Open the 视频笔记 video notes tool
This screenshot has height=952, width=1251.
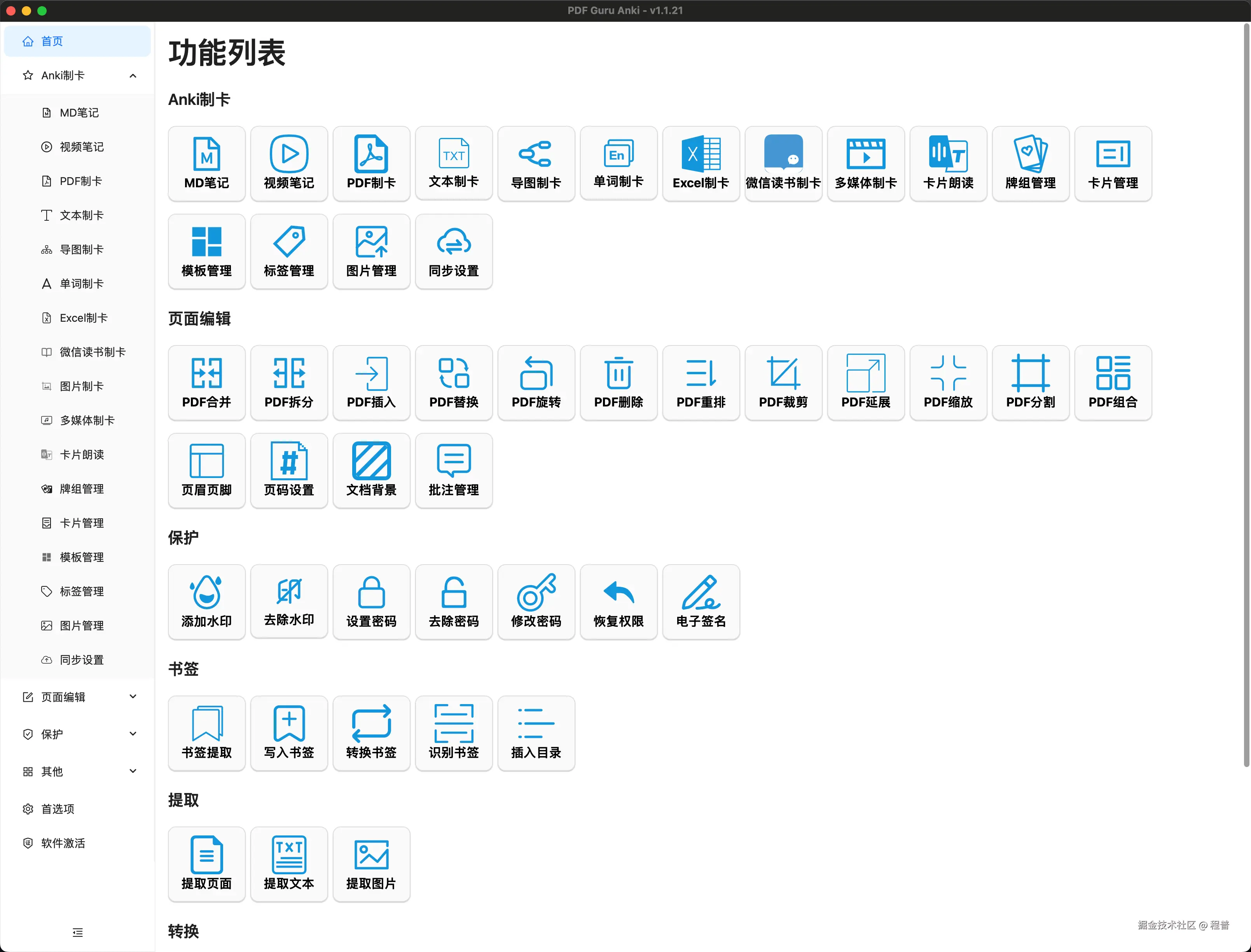[x=288, y=163]
